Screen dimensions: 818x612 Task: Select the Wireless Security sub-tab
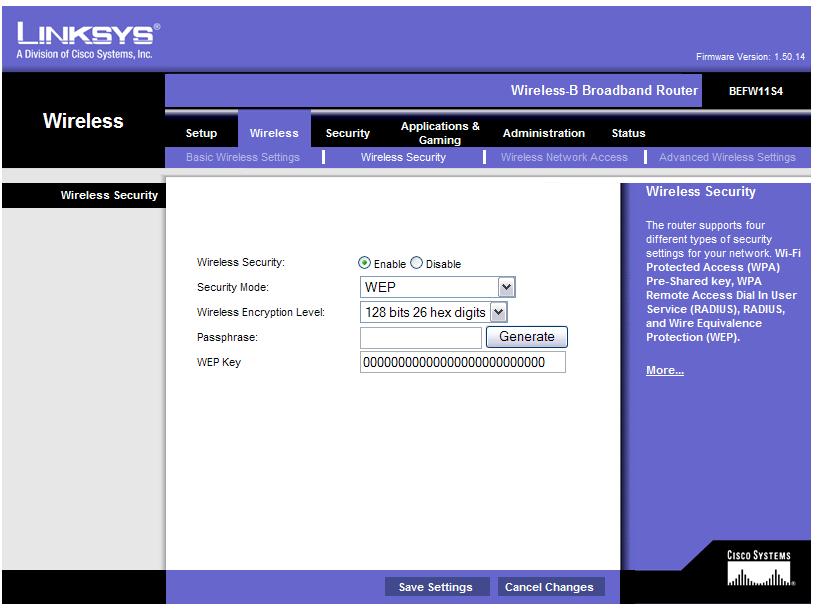click(403, 157)
